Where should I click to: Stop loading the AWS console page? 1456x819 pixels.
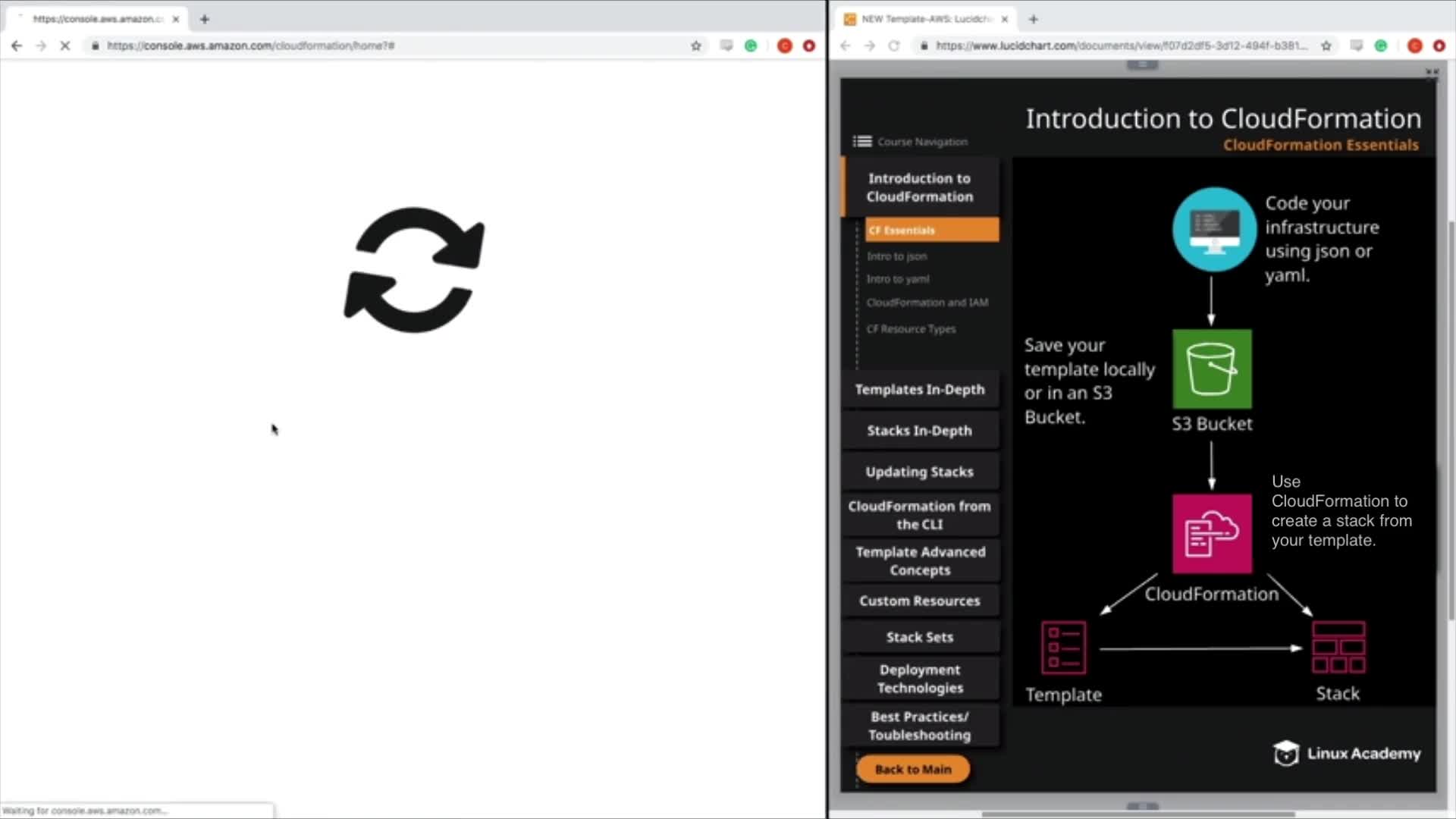click(x=65, y=46)
